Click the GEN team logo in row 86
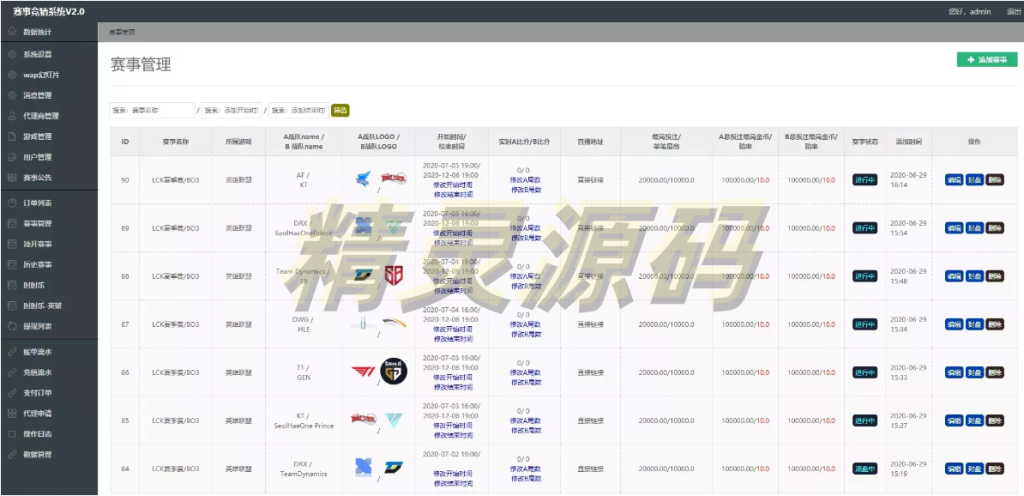The height and width of the screenshot is (496, 1024). 394,371
